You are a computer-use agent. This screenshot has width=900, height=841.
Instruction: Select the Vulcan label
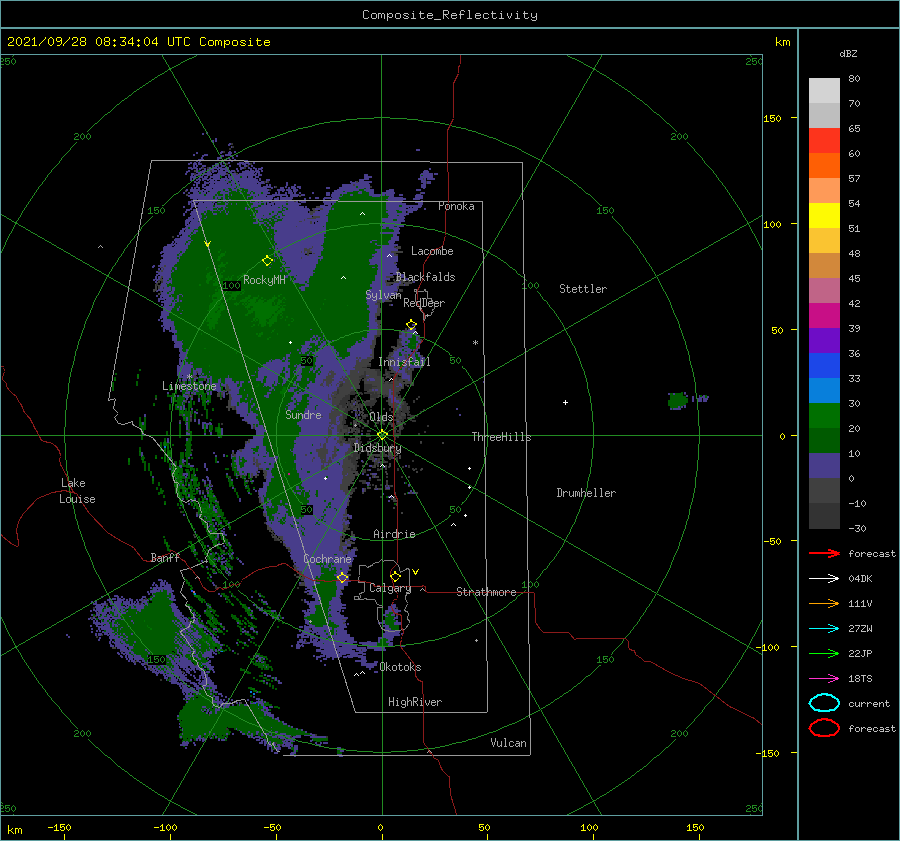pyautogui.click(x=509, y=743)
